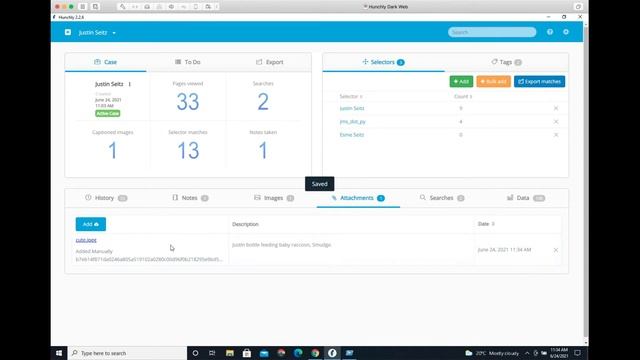Click the Description column header
This screenshot has height=360, width=640.
point(245,224)
